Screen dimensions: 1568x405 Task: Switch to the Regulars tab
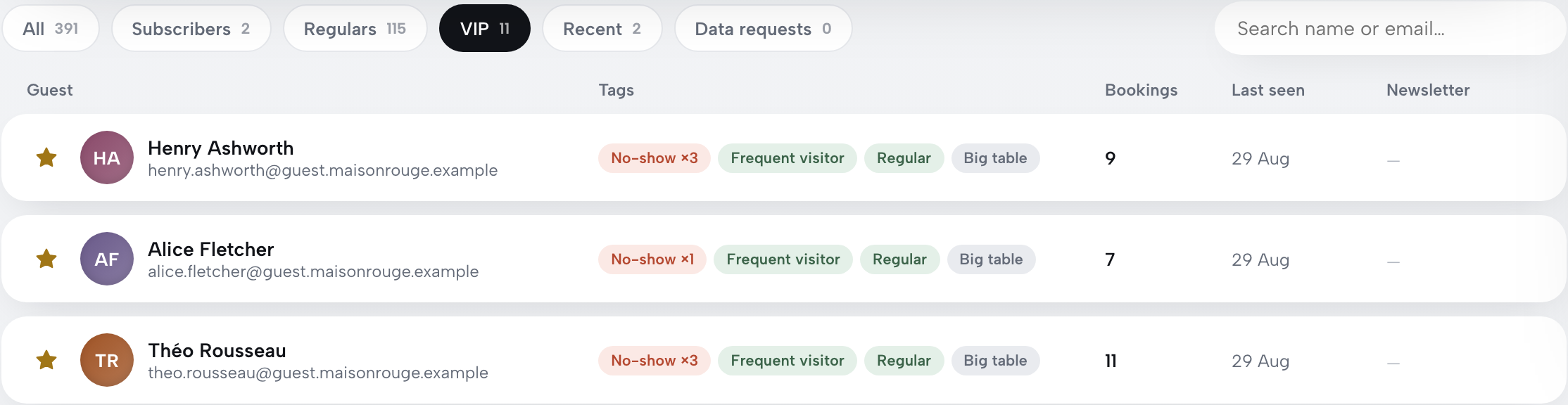click(x=355, y=28)
